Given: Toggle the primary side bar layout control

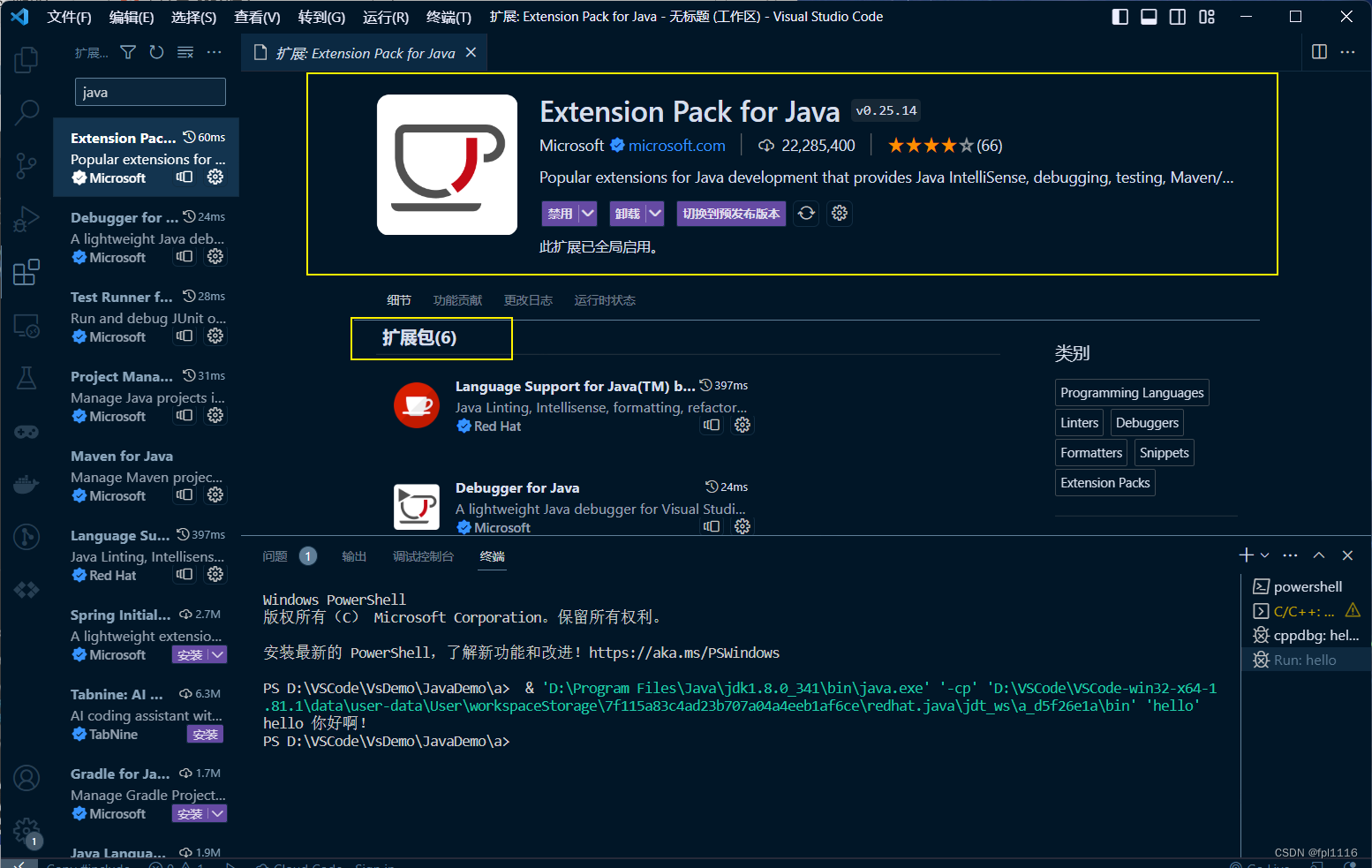Looking at the screenshot, I should [x=1119, y=16].
